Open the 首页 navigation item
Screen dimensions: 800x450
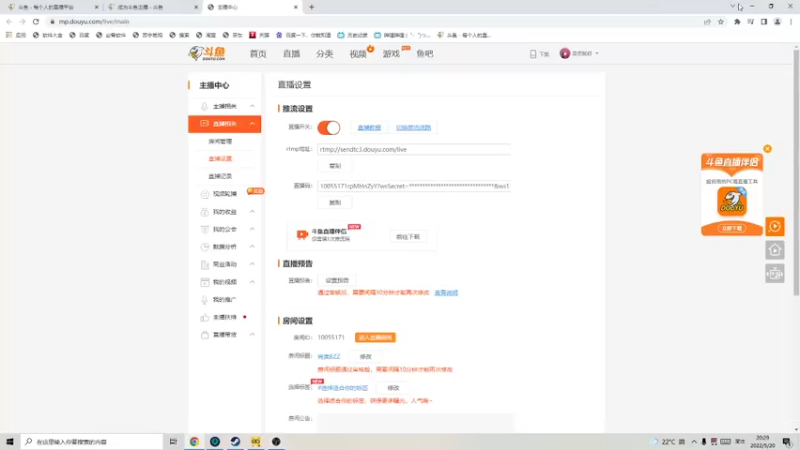(258, 54)
